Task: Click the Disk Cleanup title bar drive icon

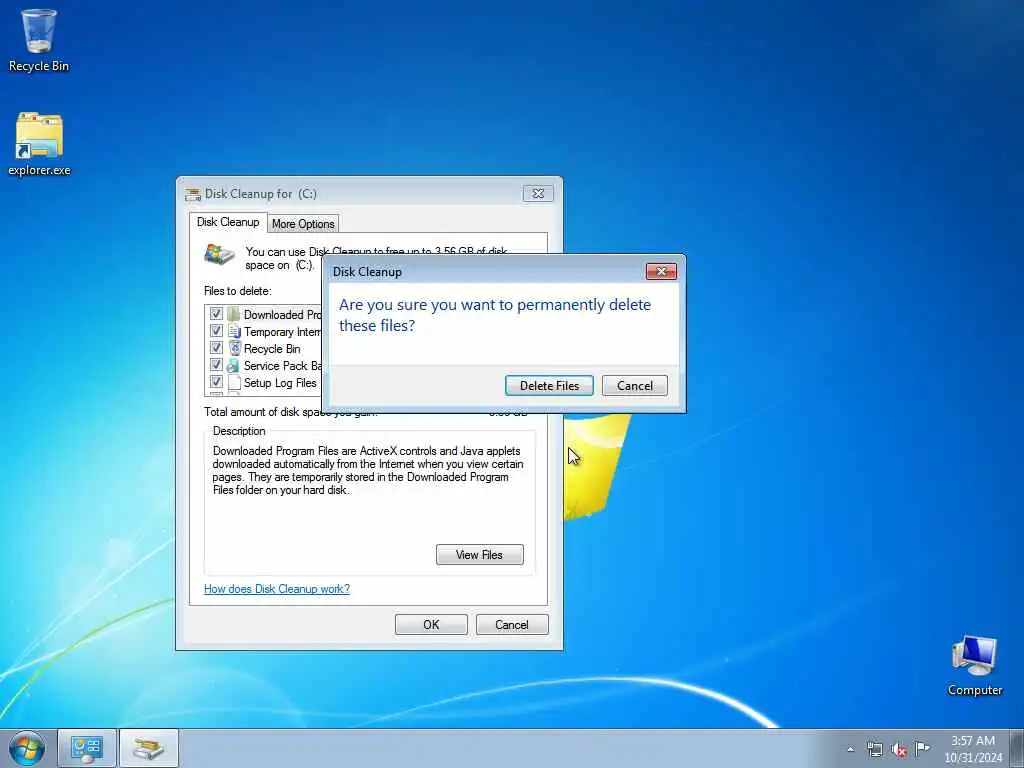Action: (193, 194)
